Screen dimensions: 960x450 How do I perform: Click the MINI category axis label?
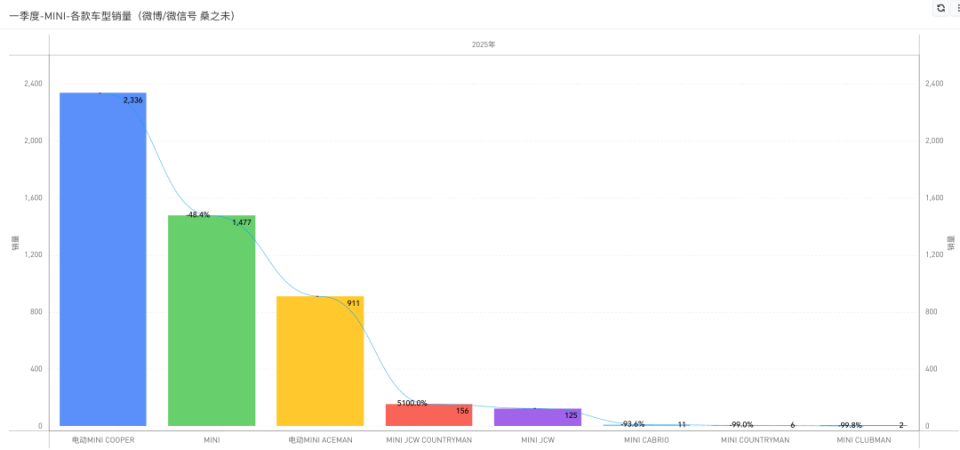pos(212,440)
